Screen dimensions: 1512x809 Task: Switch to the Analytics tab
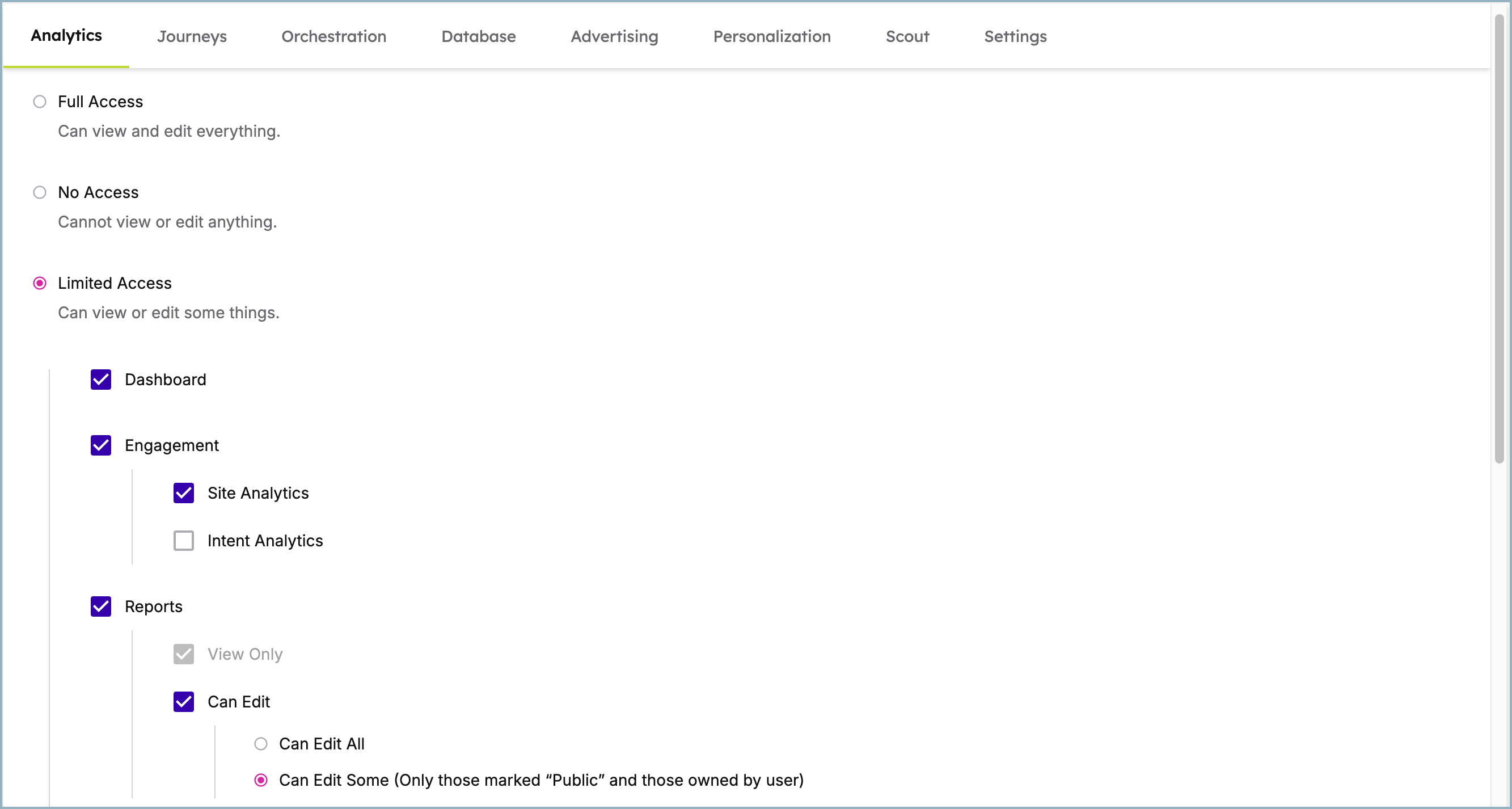66,36
